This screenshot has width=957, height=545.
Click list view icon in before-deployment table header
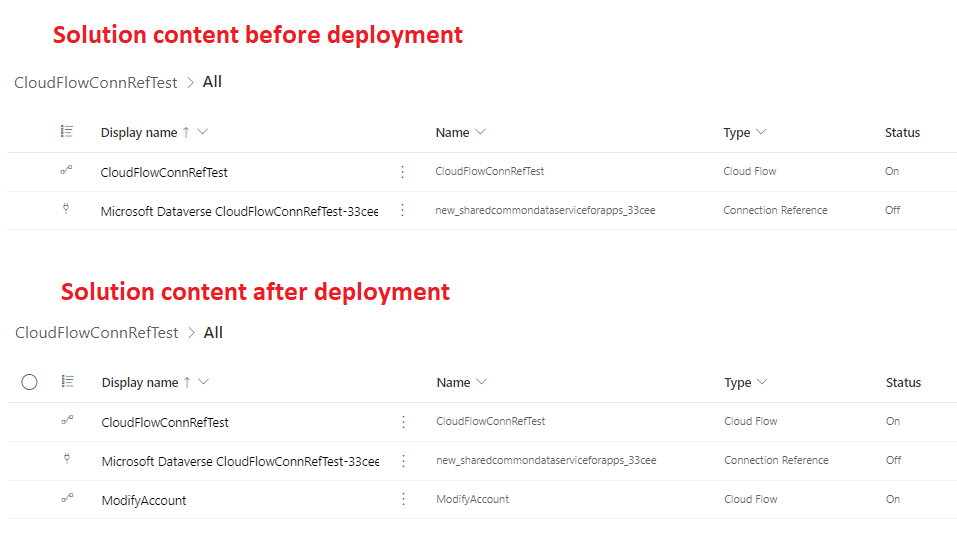(66, 132)
